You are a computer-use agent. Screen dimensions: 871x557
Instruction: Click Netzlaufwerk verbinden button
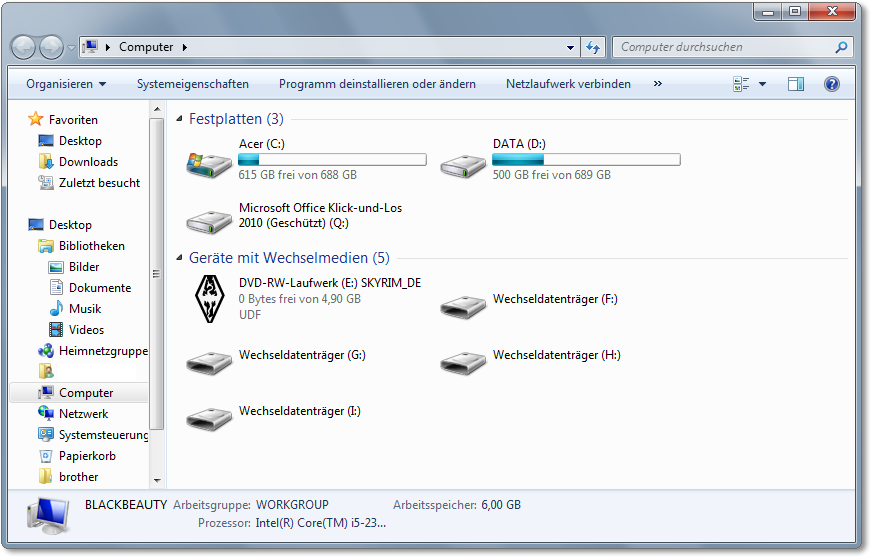tap(568, 84)
